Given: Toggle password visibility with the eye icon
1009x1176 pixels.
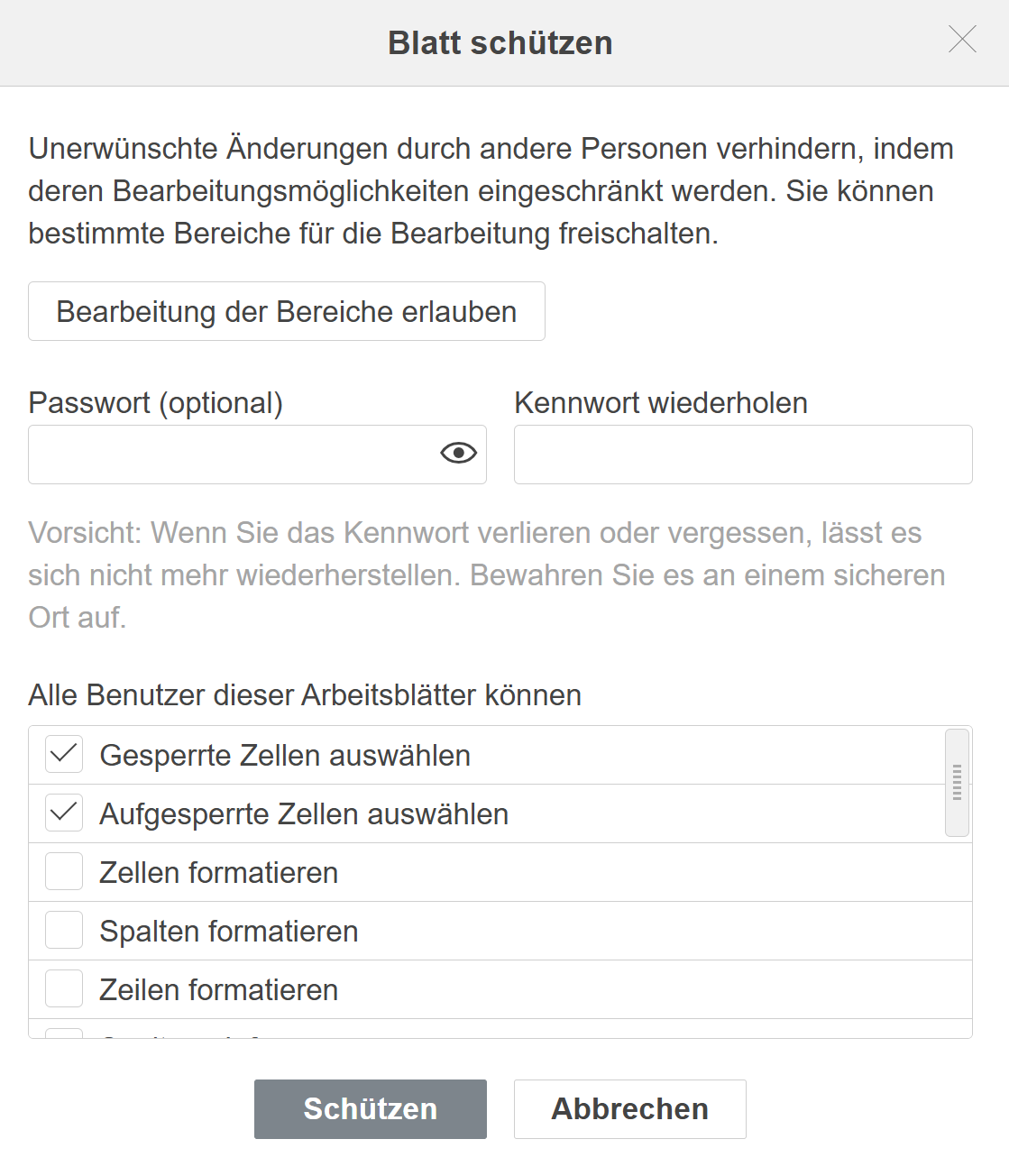Looking at the screenshot, I should pos(458,453).
